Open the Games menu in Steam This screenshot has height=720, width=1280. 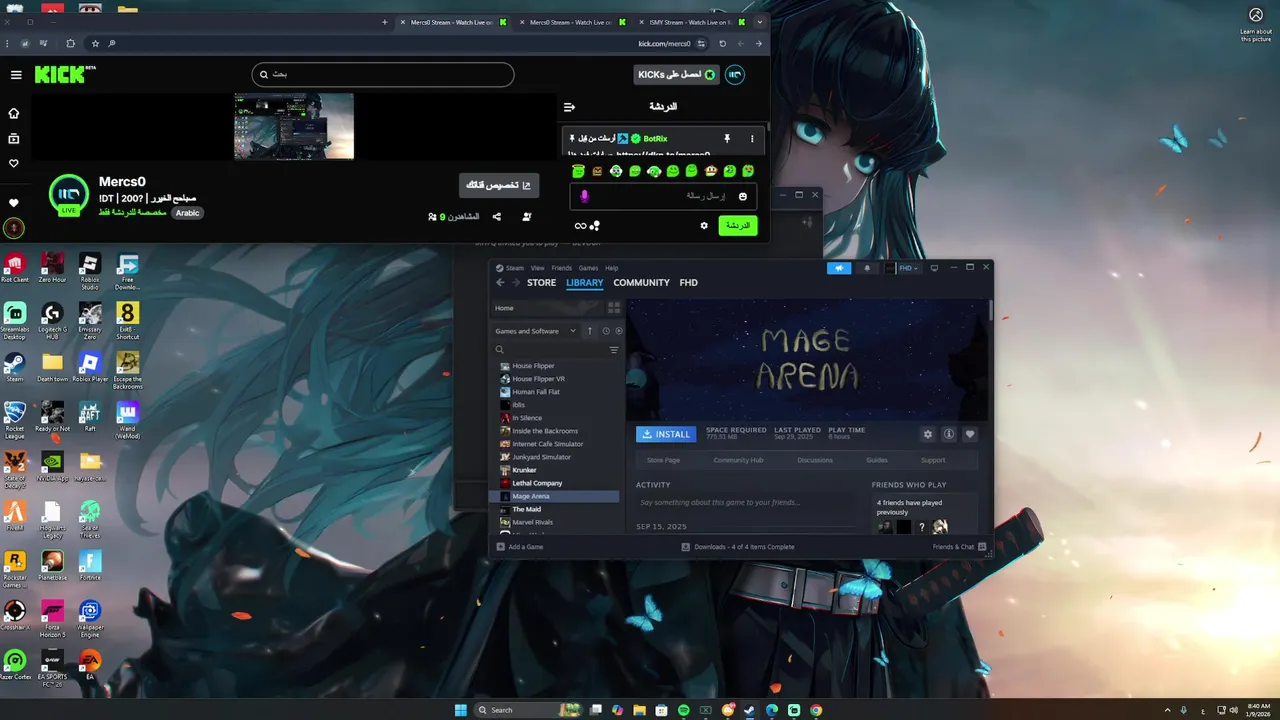588,268
